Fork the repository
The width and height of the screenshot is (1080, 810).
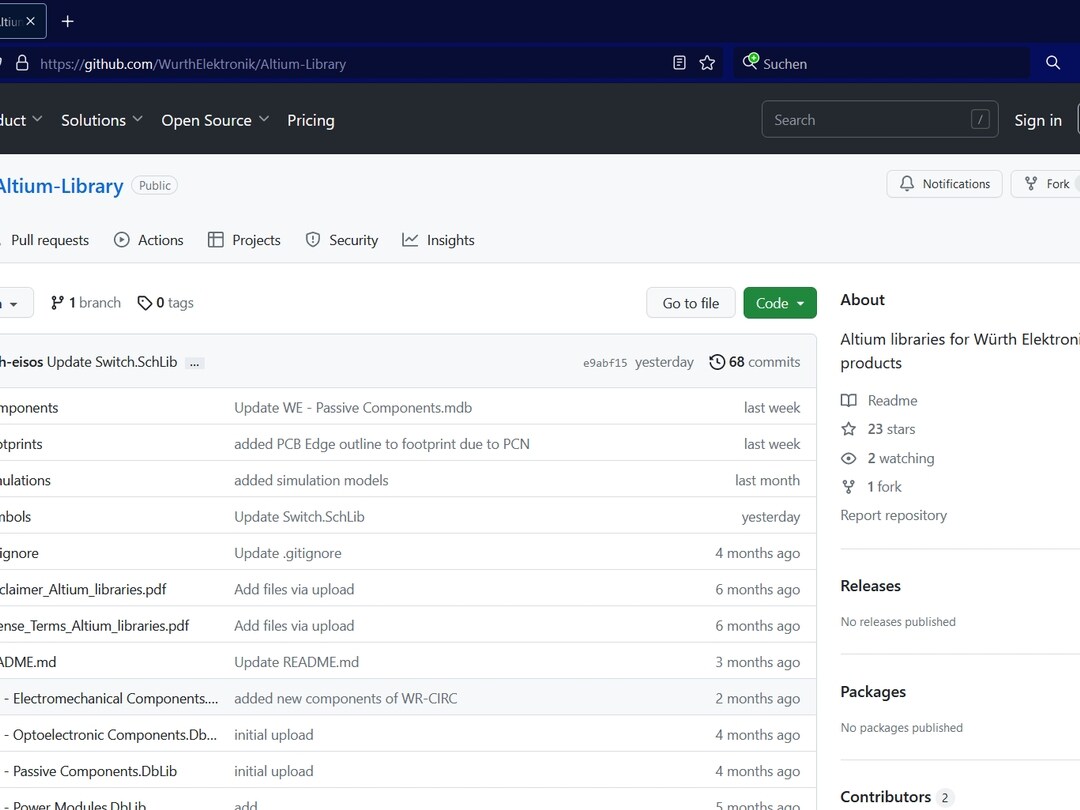click(1047, 184)
